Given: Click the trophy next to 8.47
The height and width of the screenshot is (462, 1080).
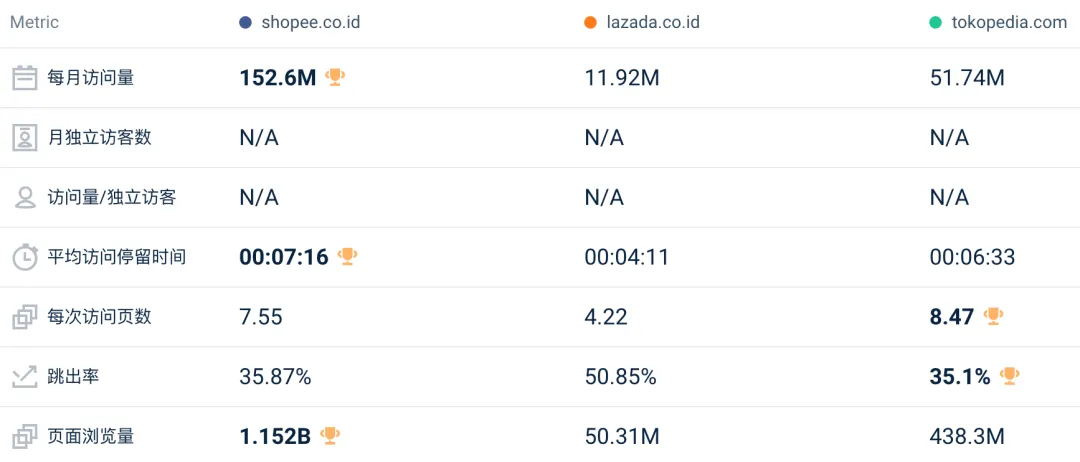Looking at the screenshot, I should pos(993,317).
